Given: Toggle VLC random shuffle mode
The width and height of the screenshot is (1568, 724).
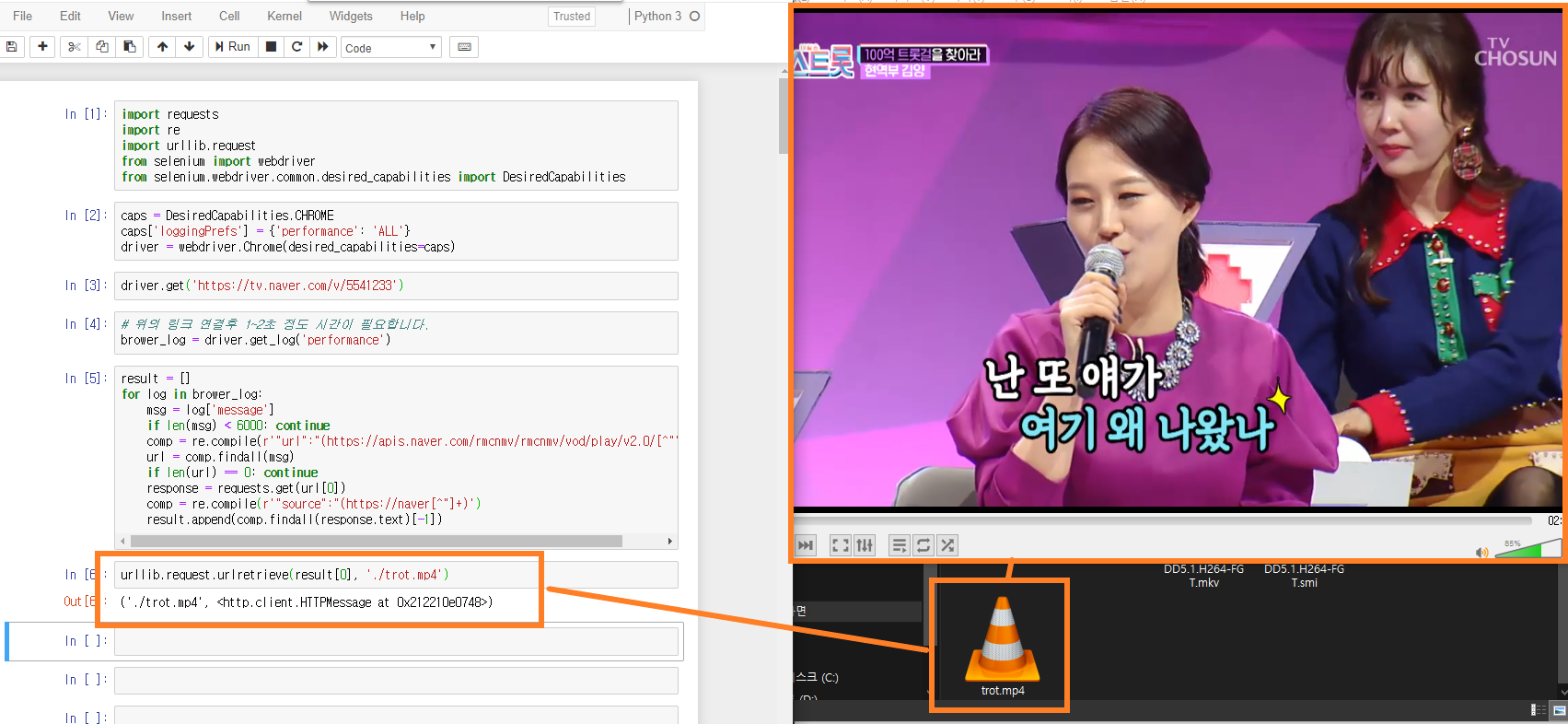Looking at the screenshot, I should (947, 545).
